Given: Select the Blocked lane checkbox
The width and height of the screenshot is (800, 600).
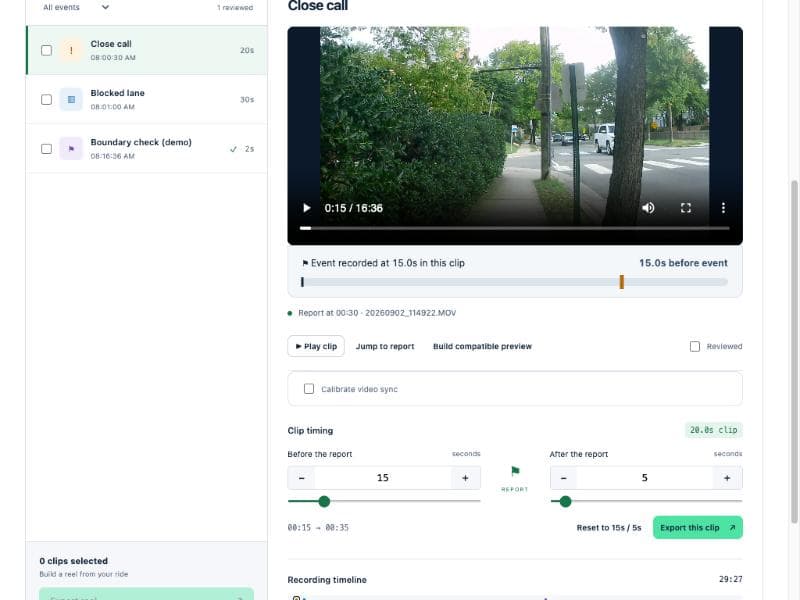Looking at the screenshot, I should point(46,99).
